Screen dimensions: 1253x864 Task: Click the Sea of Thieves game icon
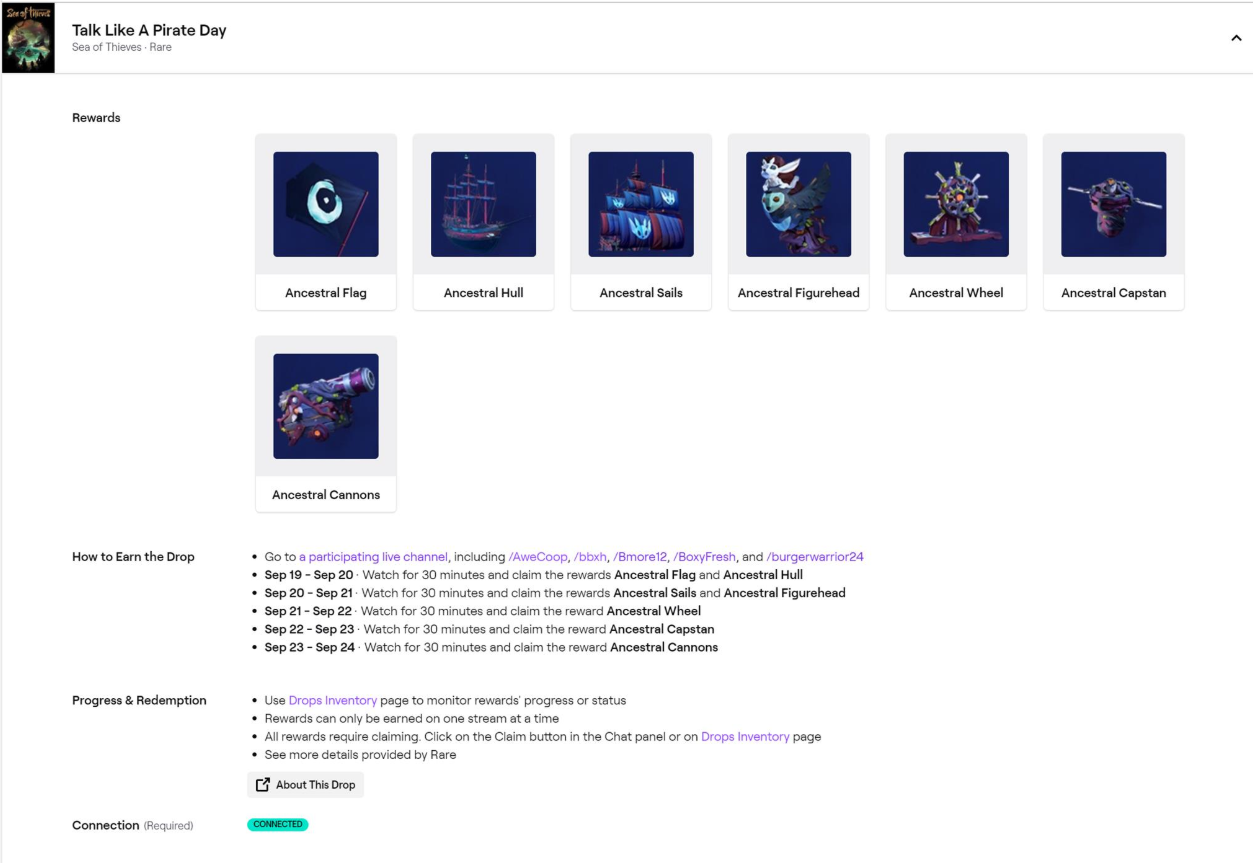28,38
